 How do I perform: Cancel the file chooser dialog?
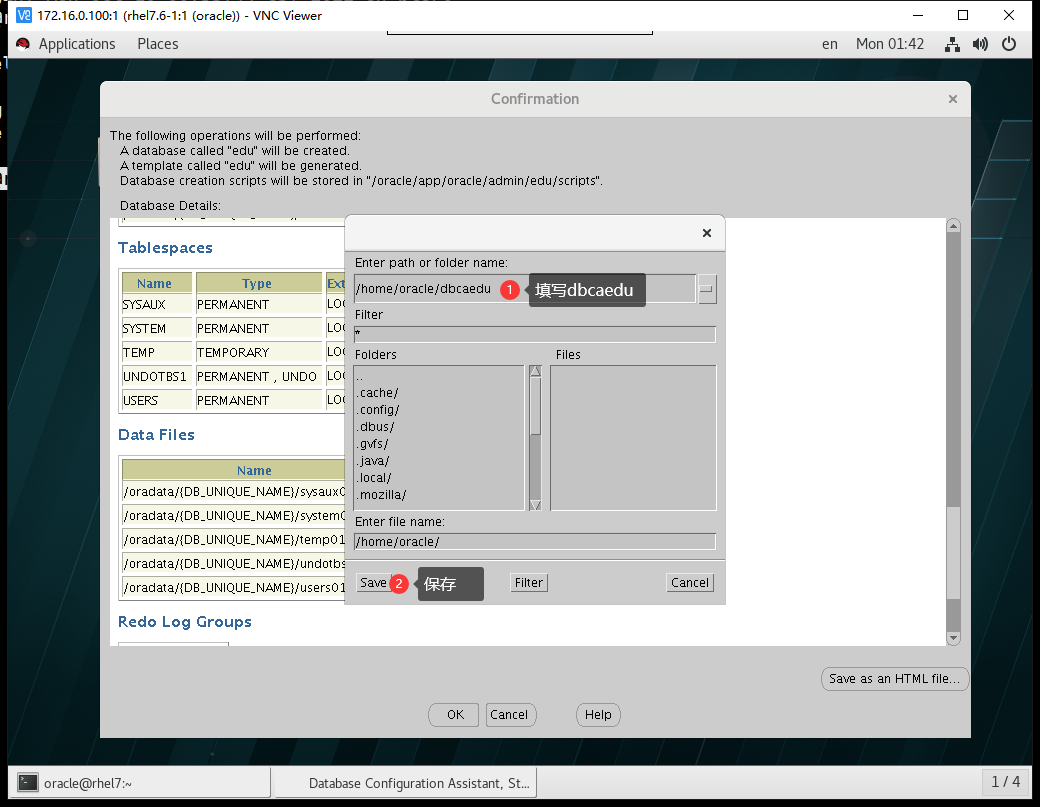coord(690,583)
